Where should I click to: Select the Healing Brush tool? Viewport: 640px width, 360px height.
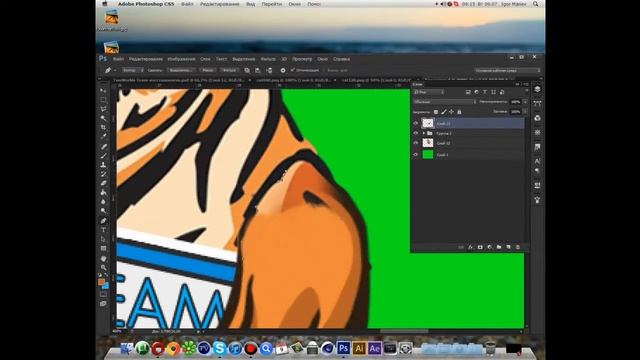pyautogui.click(x=103, y=146)
